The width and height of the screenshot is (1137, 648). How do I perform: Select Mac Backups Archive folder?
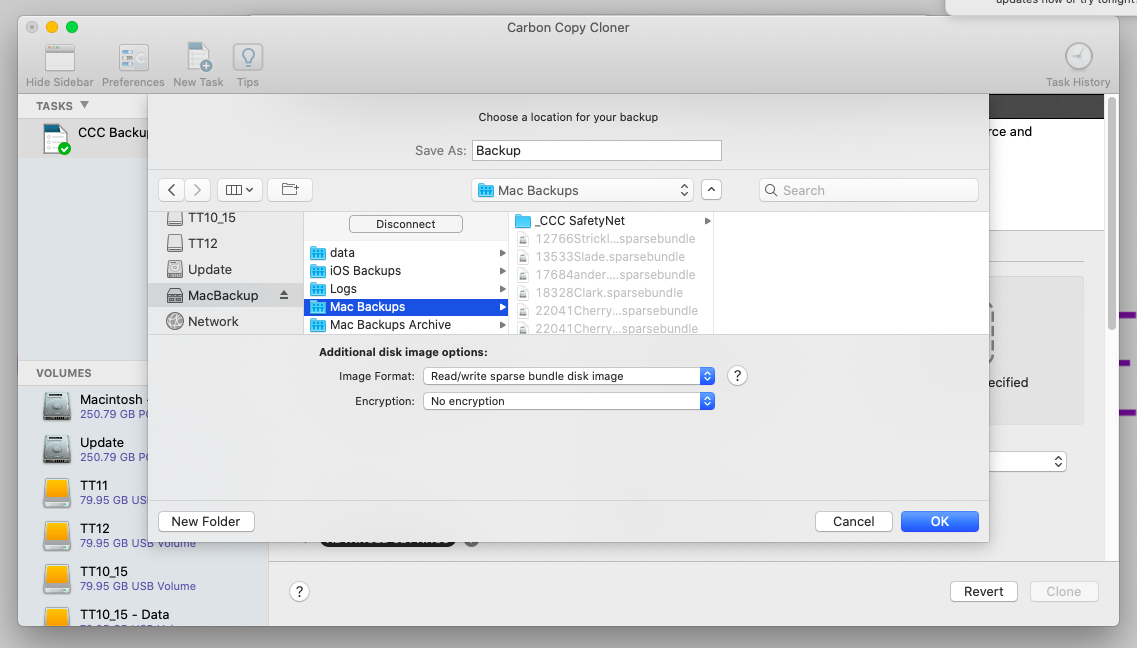coord(390,325)
